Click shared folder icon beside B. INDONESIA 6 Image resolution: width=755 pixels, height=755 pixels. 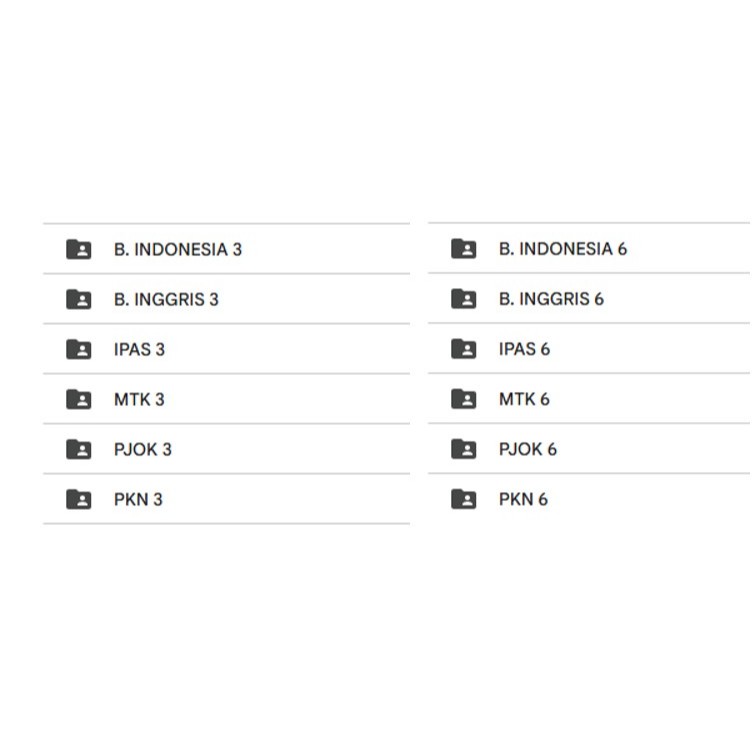click(464, 249)
